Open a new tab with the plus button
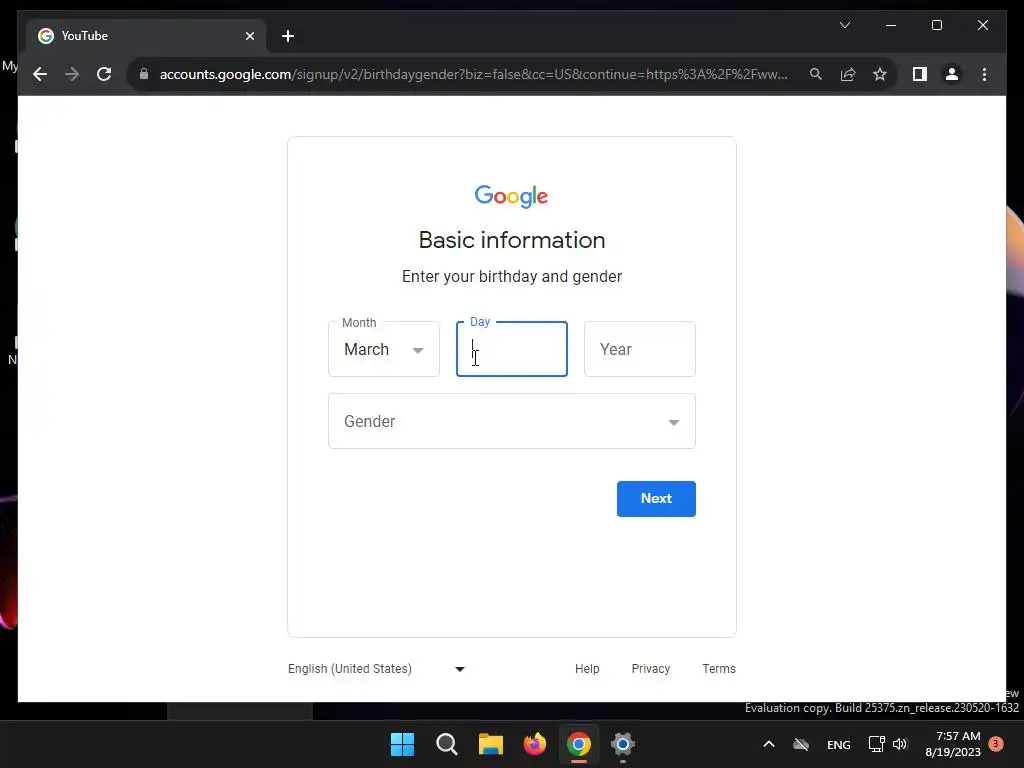Image resolution: width=1024 pixels, height=768 pixels. click(288, 36)
